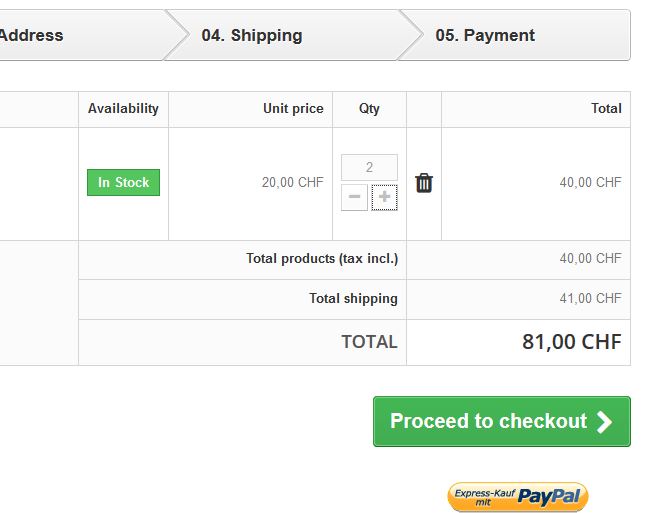Click the Total column header
This screenshot has height=513, width=667.
(606, 109)
